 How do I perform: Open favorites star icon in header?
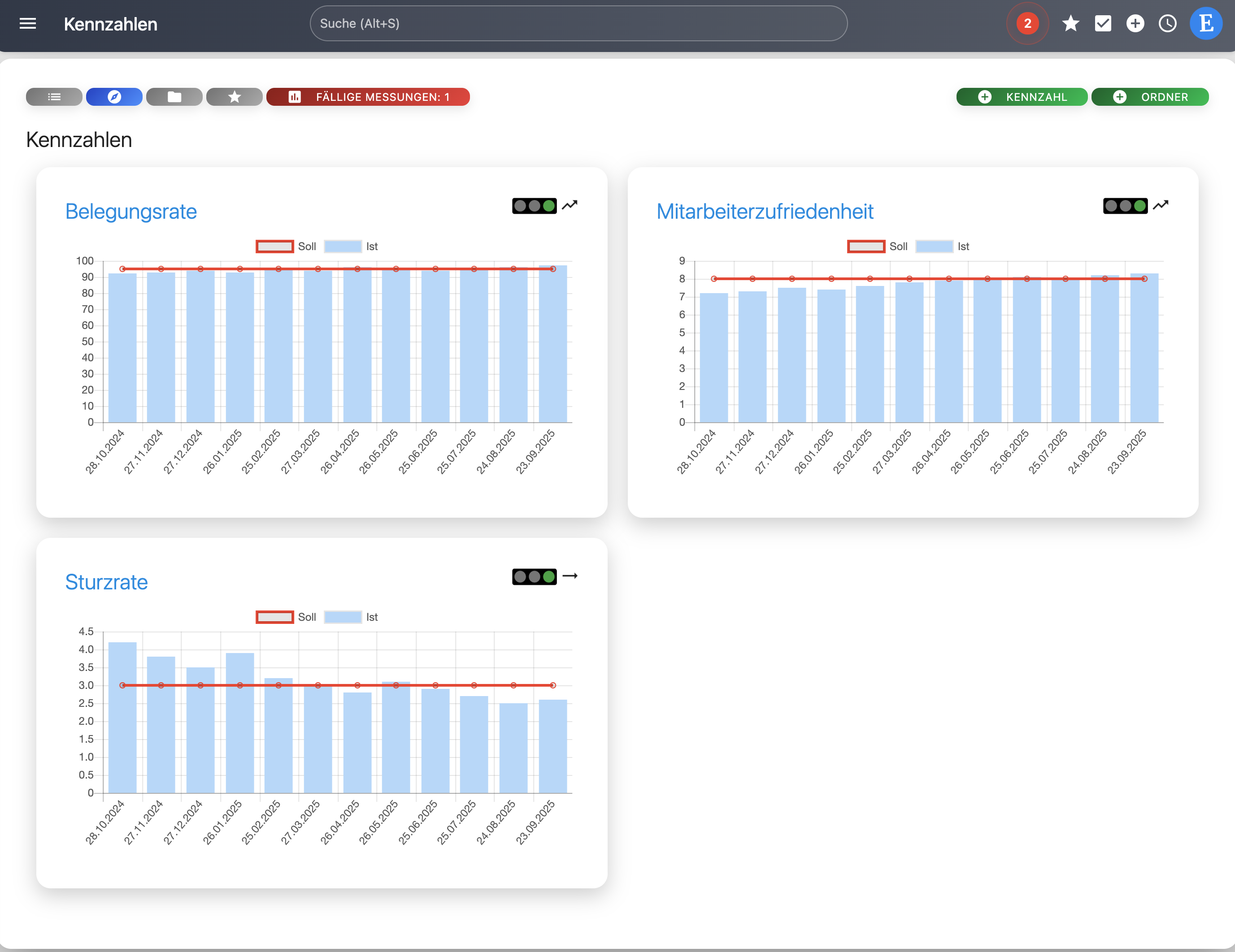coord(1070,24)
